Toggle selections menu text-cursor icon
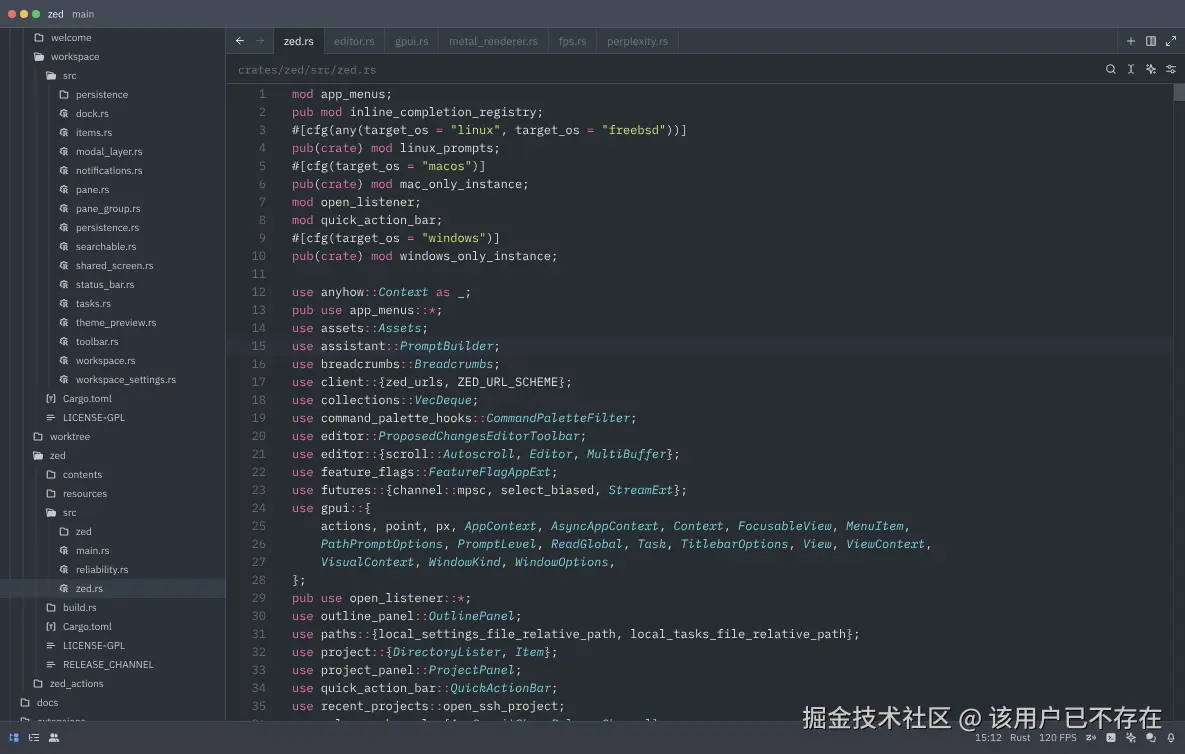 coord(1131,69)
